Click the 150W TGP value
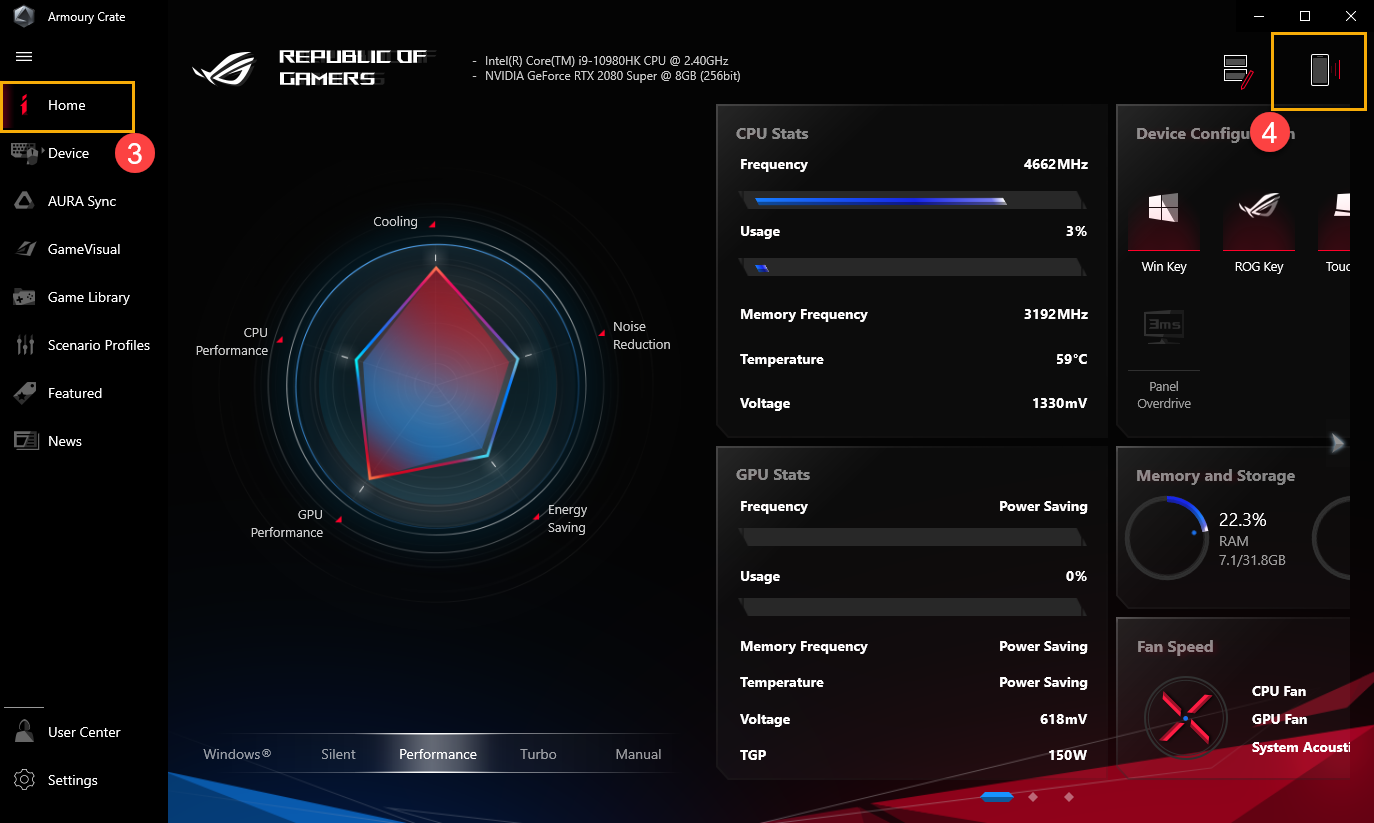This screenshot has width=1374, height=823. pos(1066,755)
